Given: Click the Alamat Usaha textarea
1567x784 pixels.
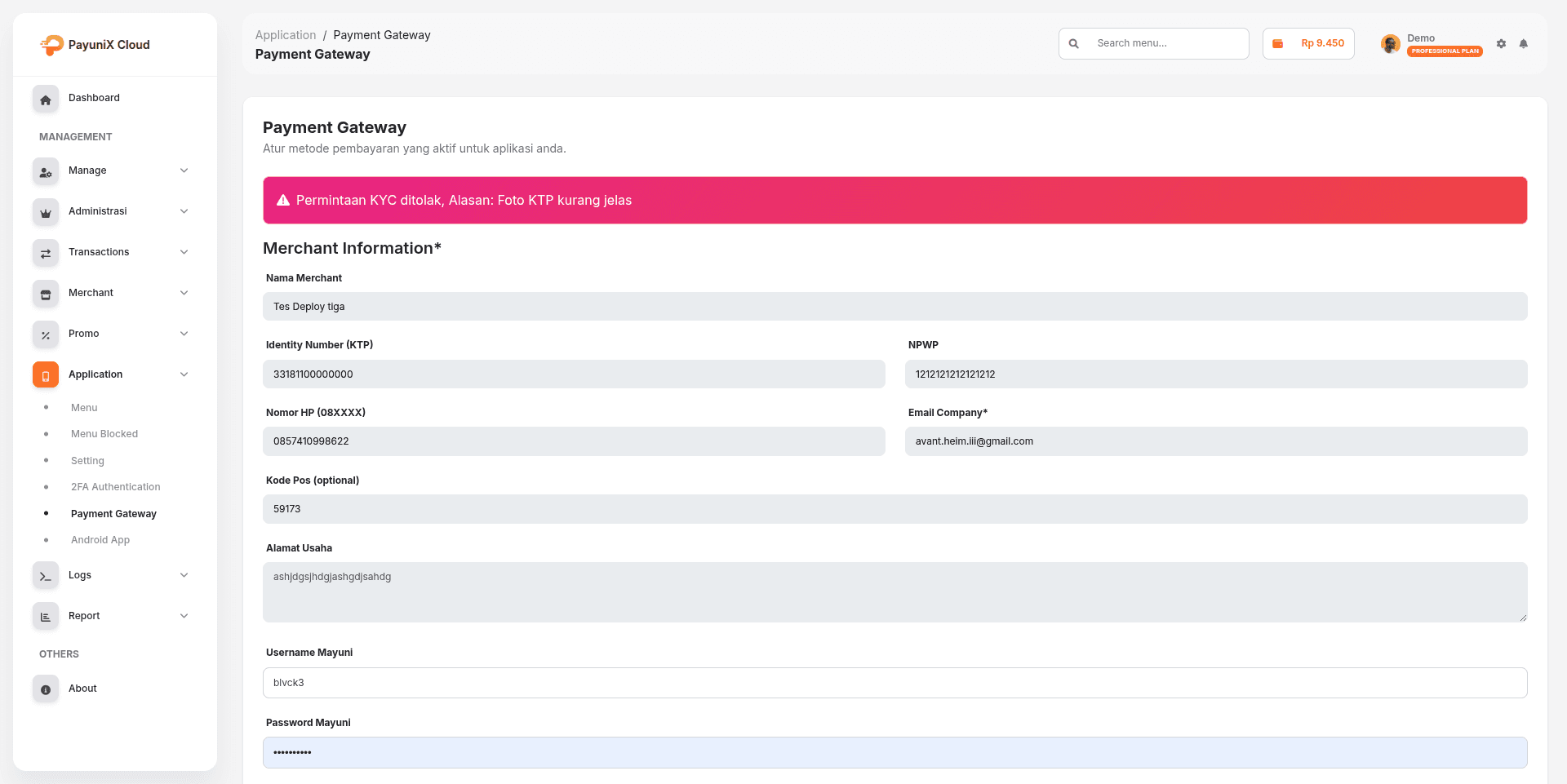Looking at the screenshot, I should click(895, 592).
